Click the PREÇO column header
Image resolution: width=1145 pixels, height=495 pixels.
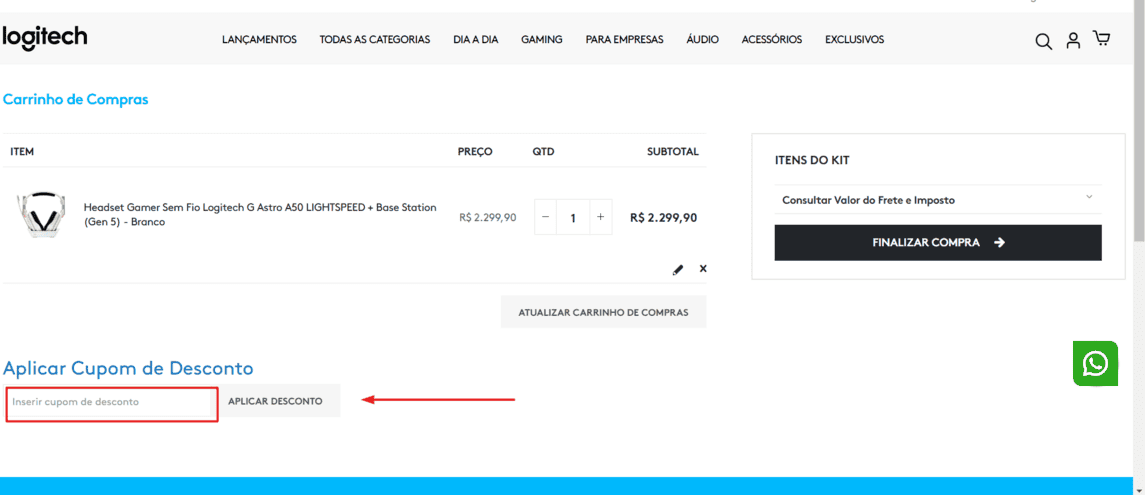pos(475,152)
